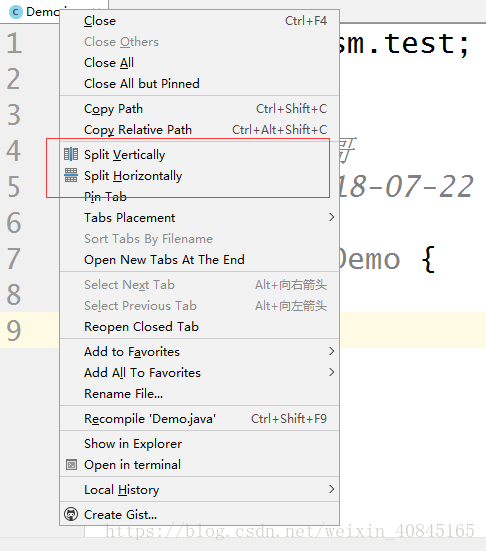Image resolution: width=486 pixels, height=551 pixels.
Task: Click the Open in terminal icon
Action: click(71, 465)
